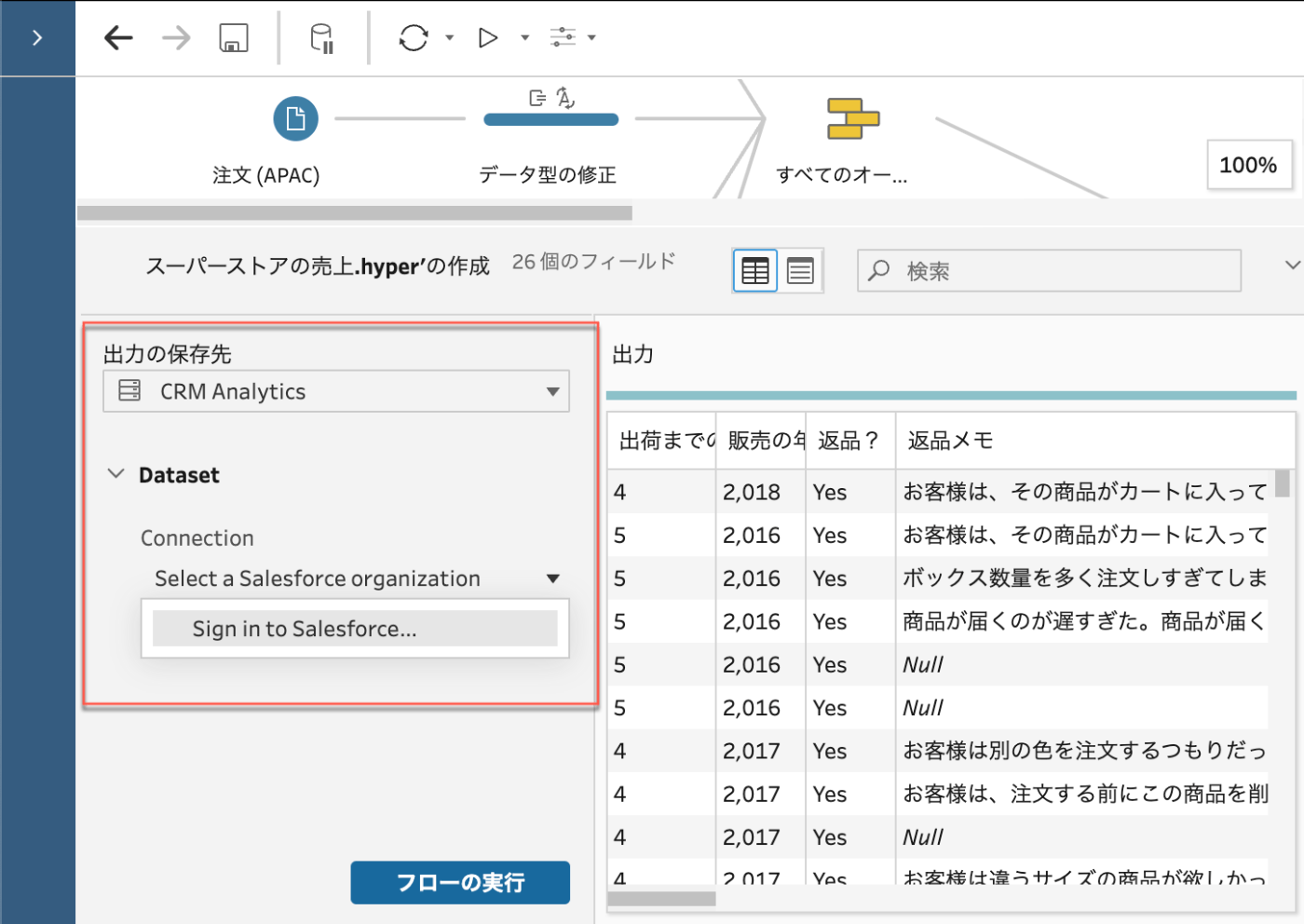Click the 出力 pane heading
Viewport: 1304px width, 924px height.
pos(633,354)
